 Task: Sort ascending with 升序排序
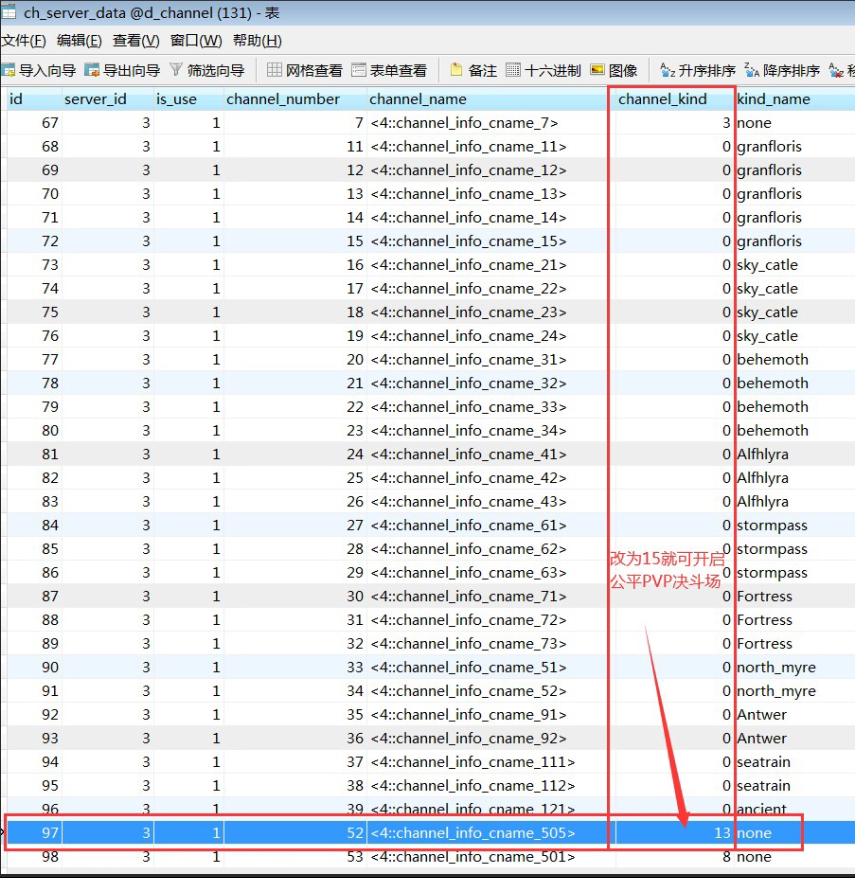coord(698,70)
